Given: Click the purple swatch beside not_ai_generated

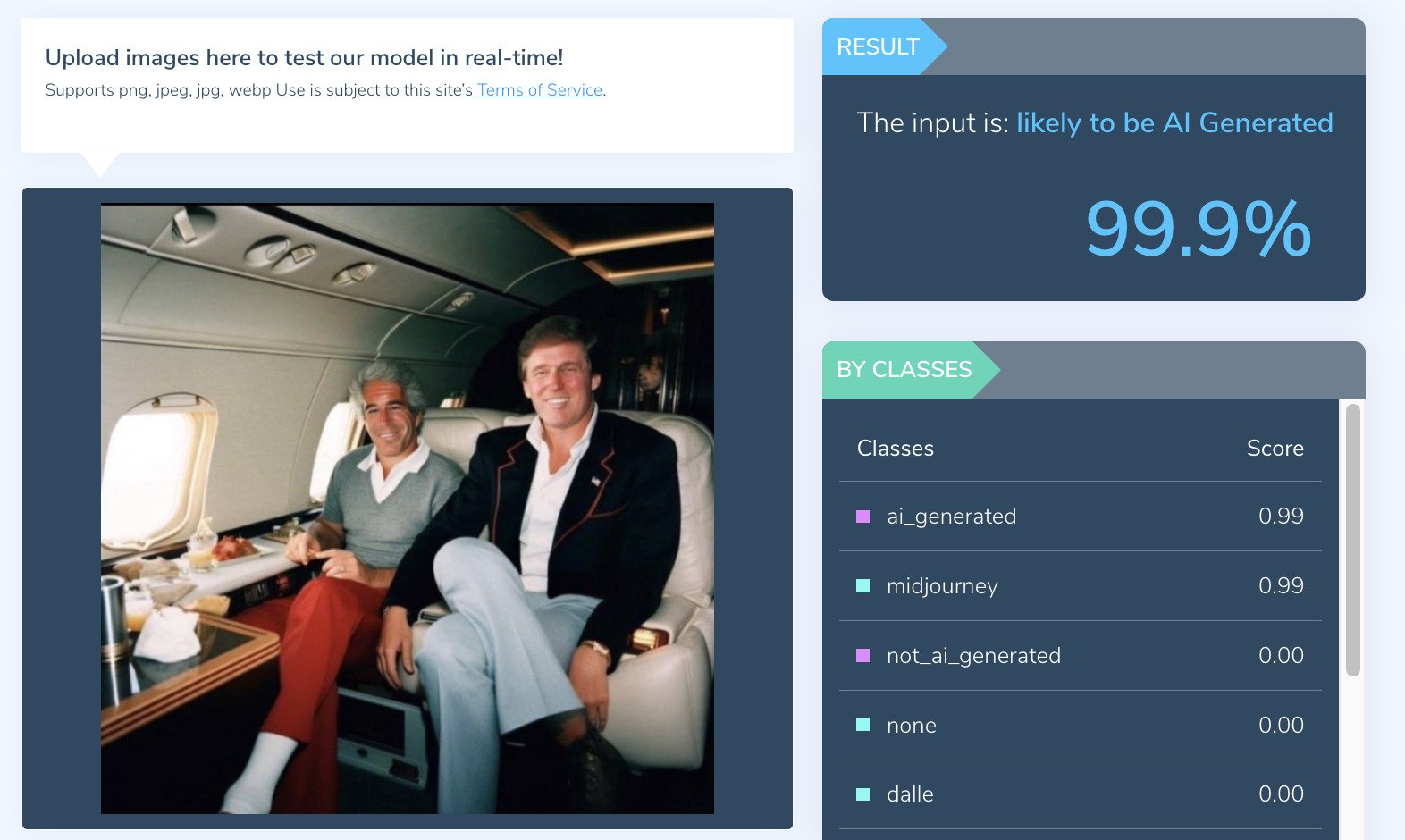Looking at the screenshot, I should coord(863,656).
